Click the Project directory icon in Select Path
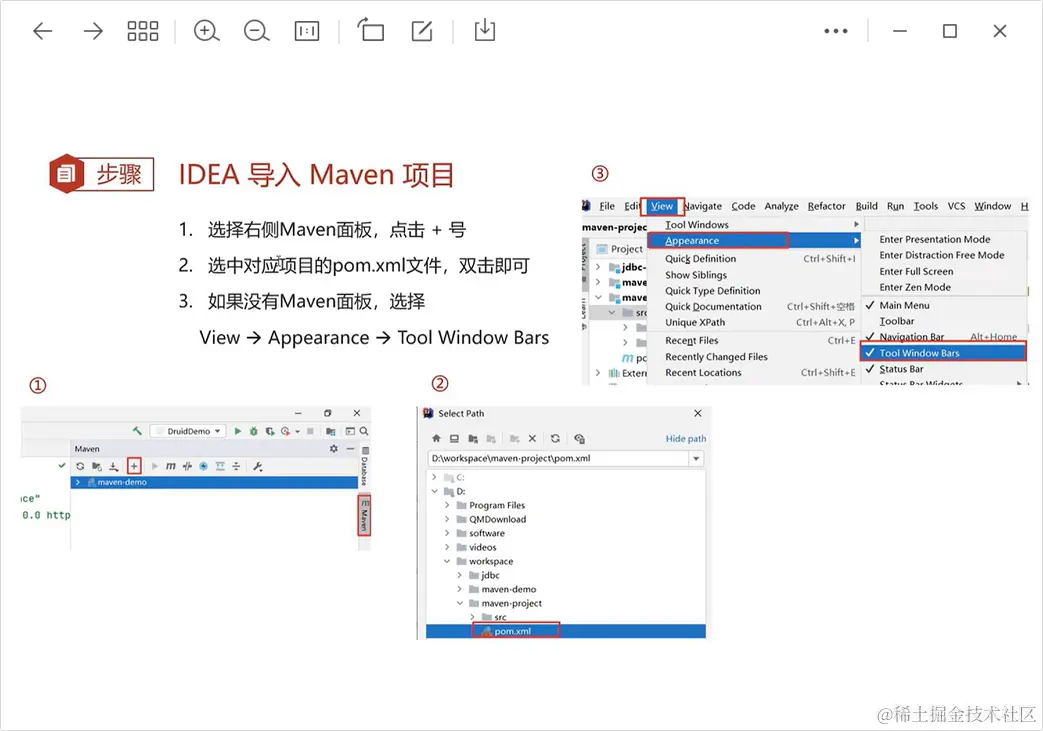 click(x=473, y=438)
